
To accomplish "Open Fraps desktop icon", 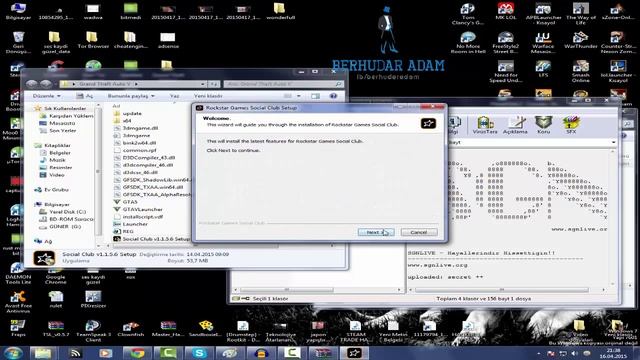I will (x=18, y=328).
